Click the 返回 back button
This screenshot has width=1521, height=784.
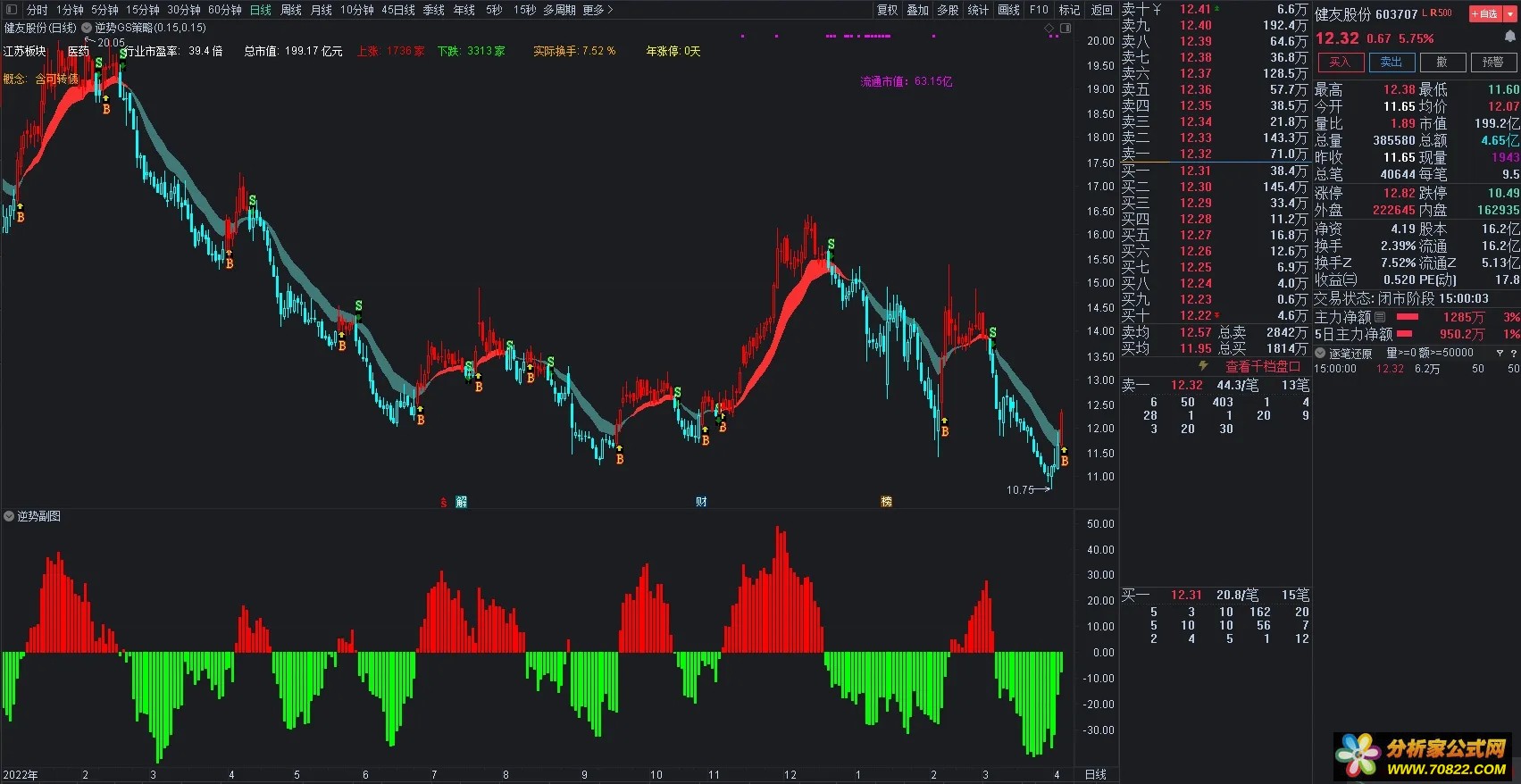coord(1102,10)
